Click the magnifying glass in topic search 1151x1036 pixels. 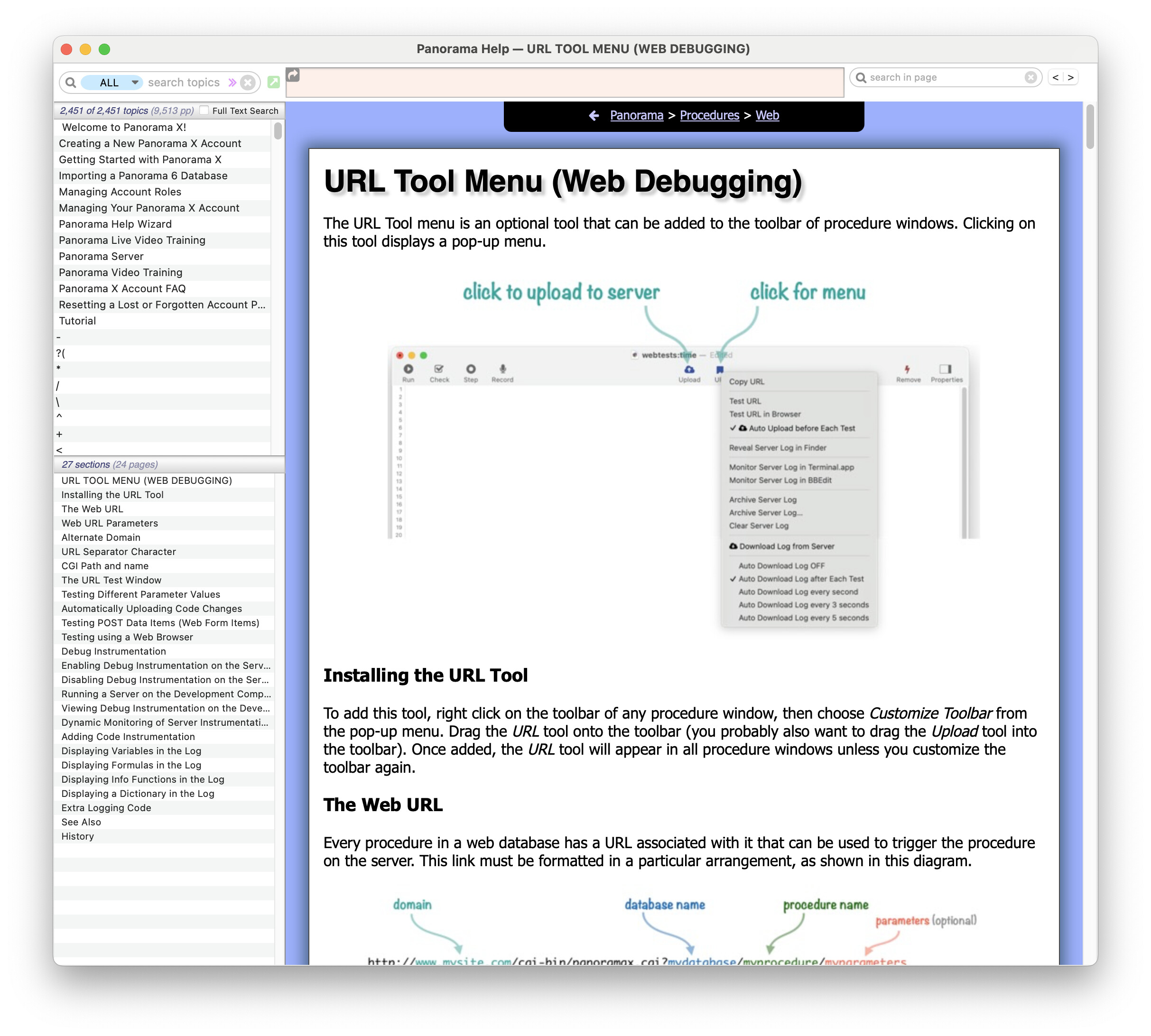pyautogui.click(x=71, y=83)
